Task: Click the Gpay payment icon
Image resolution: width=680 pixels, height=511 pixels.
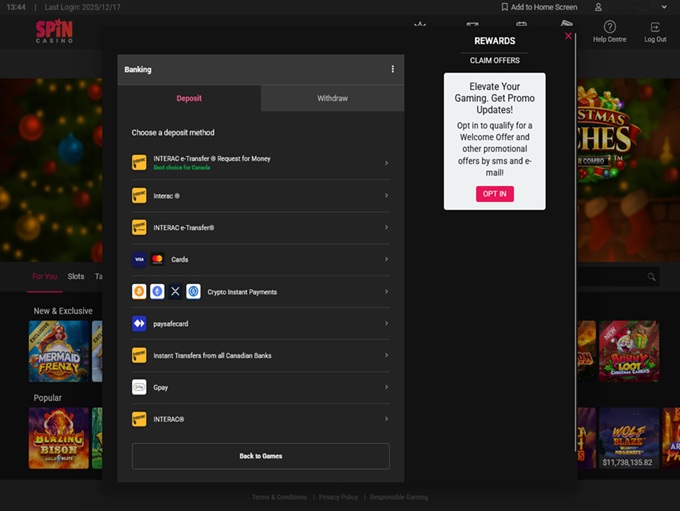Action: [139, 387]
